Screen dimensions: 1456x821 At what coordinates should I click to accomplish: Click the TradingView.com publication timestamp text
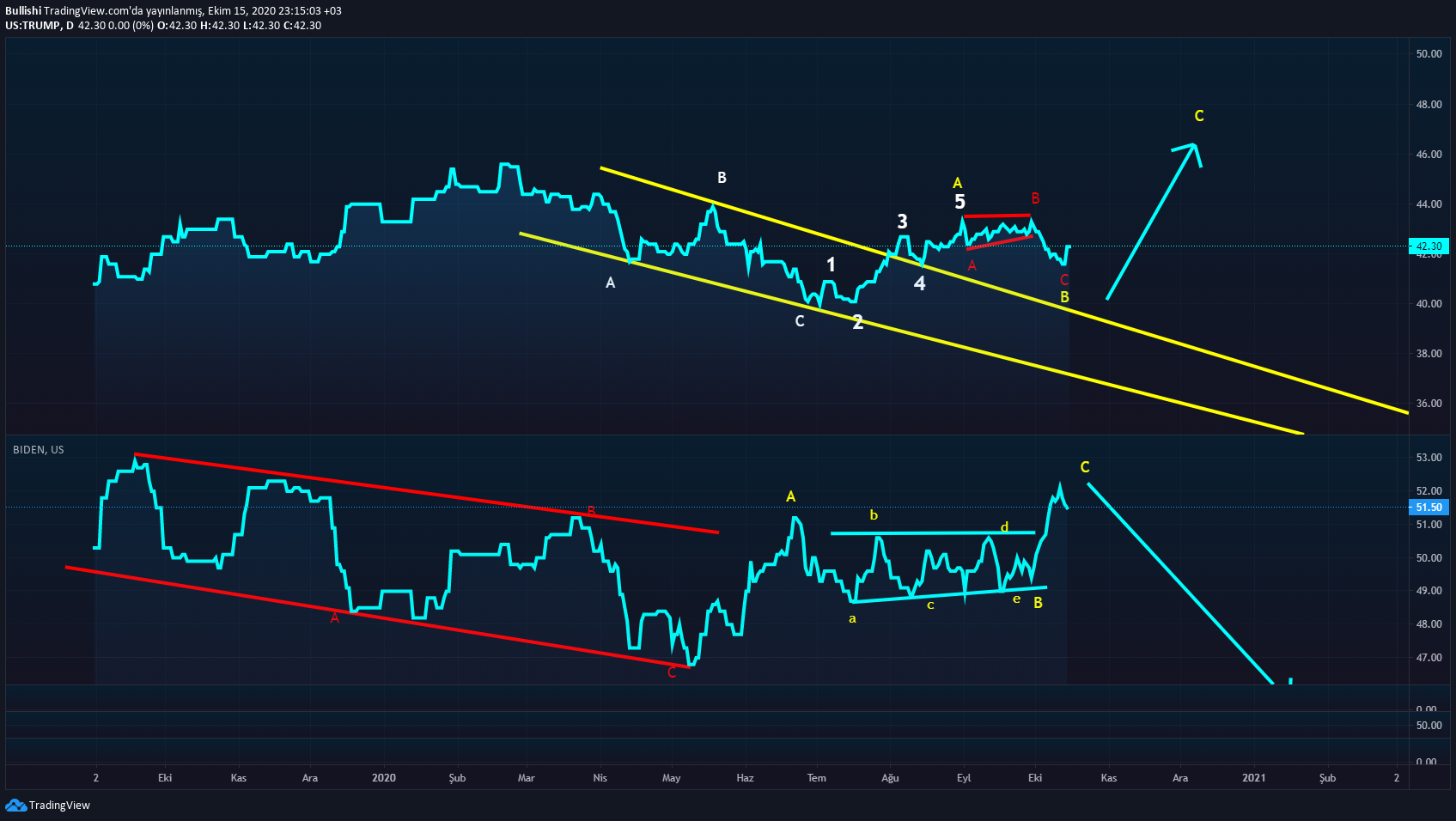click(x=192, y=10)
